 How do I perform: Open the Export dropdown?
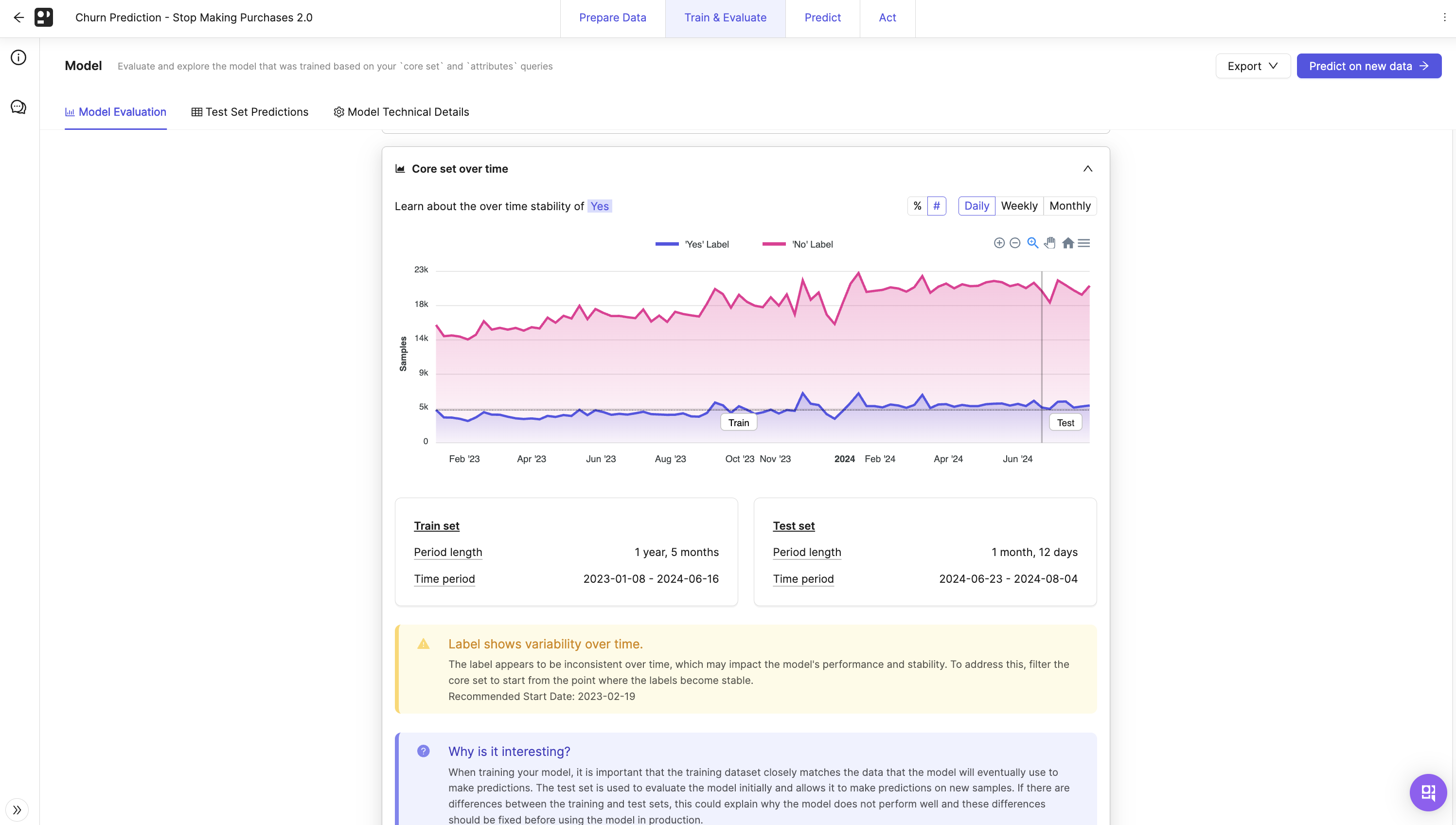1253,66
